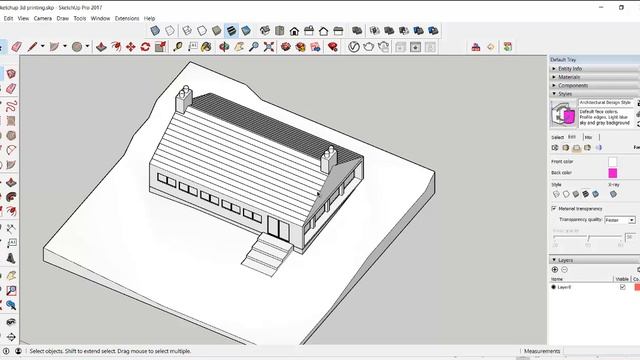
Task: Open the Arc tool dropdown arrow
Action: (65, 47)
